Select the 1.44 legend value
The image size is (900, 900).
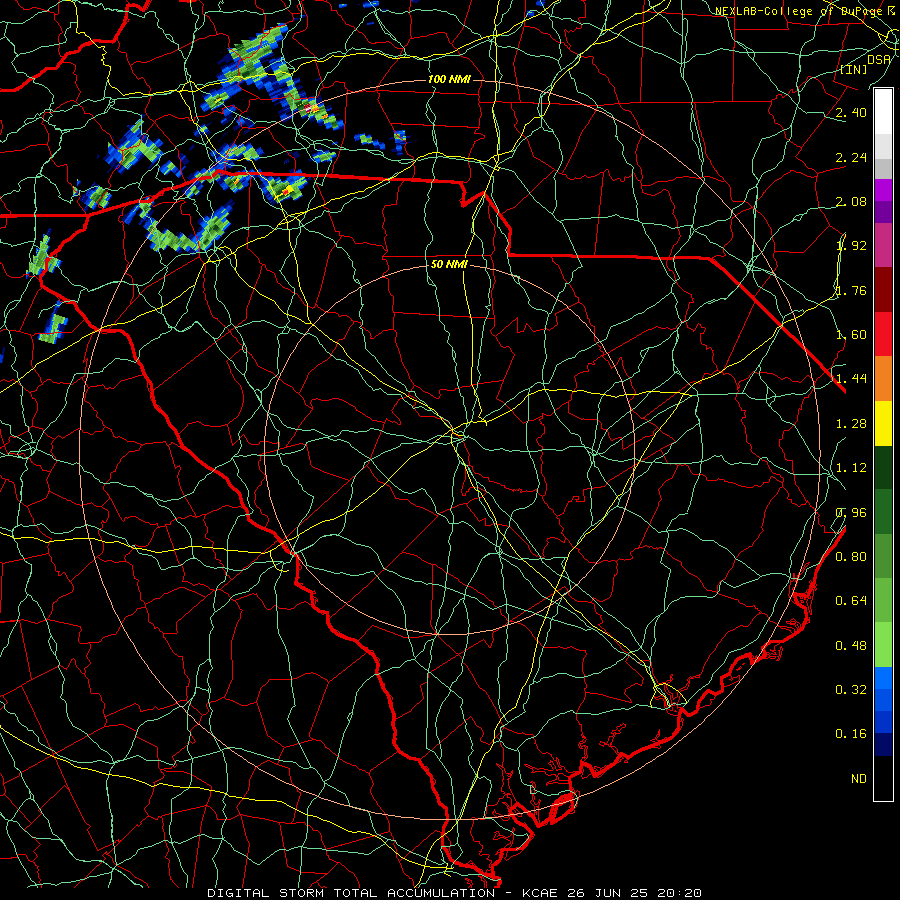851,379
